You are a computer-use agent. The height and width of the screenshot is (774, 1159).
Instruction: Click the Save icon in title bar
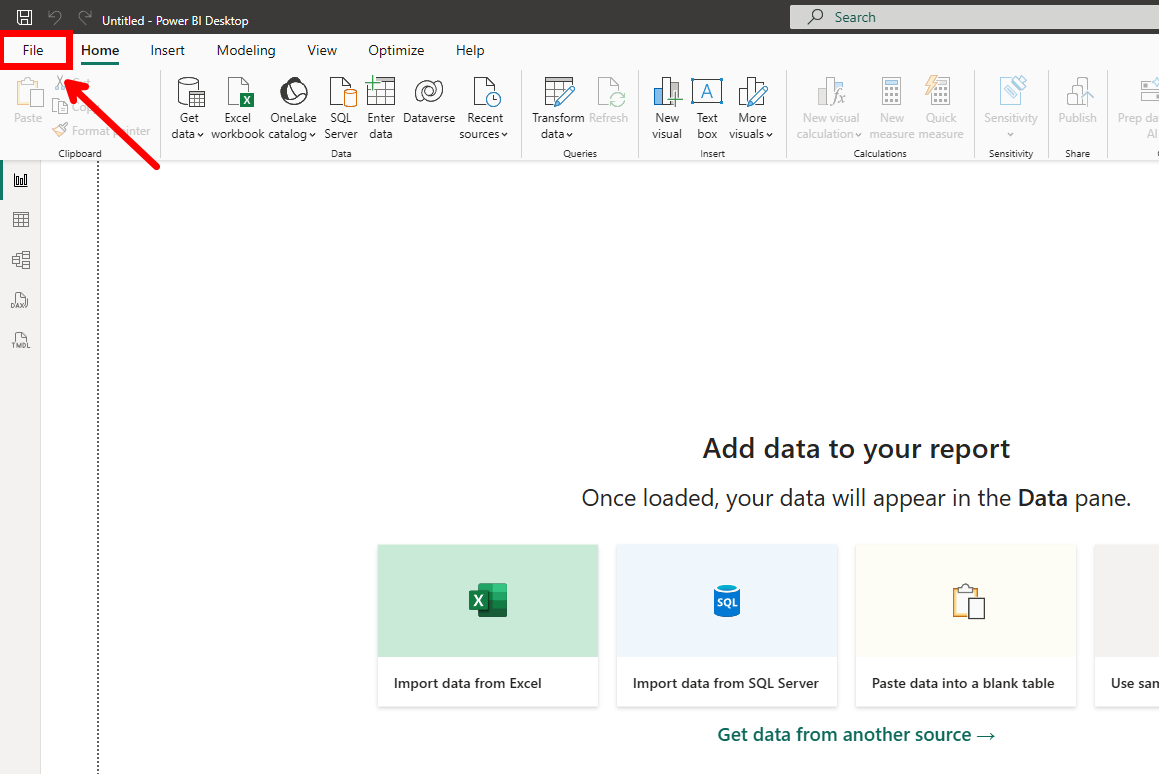pyautogui.click(x=25, y=18)
